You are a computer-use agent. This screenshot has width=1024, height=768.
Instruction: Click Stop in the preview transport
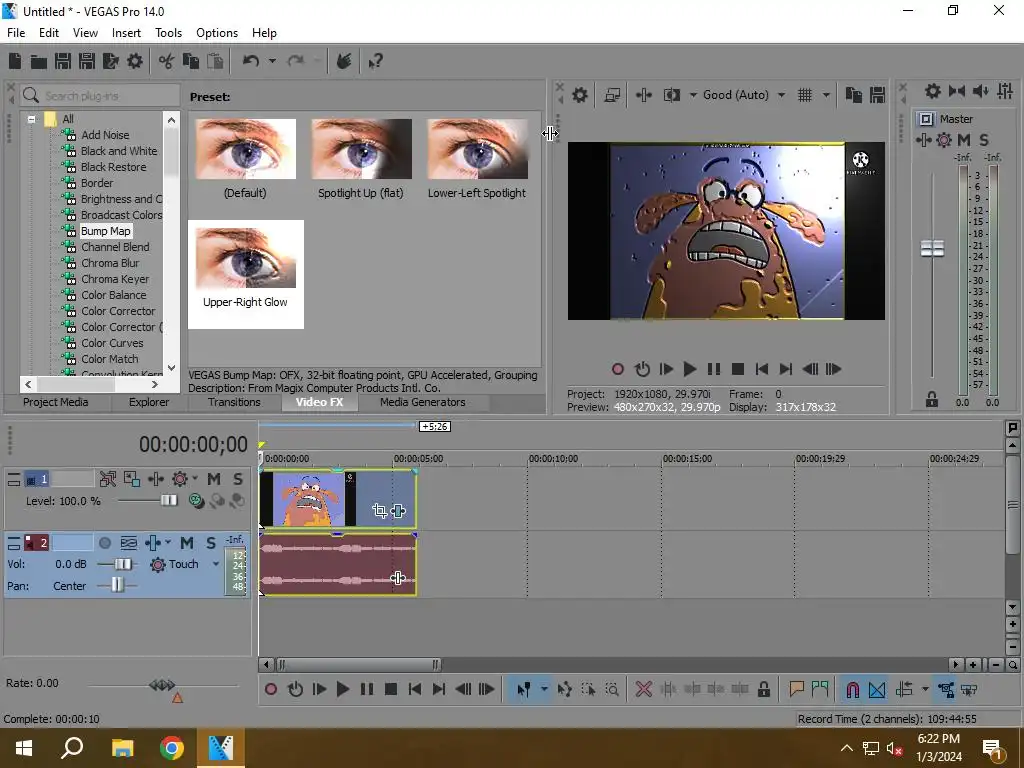coord(738,370)
